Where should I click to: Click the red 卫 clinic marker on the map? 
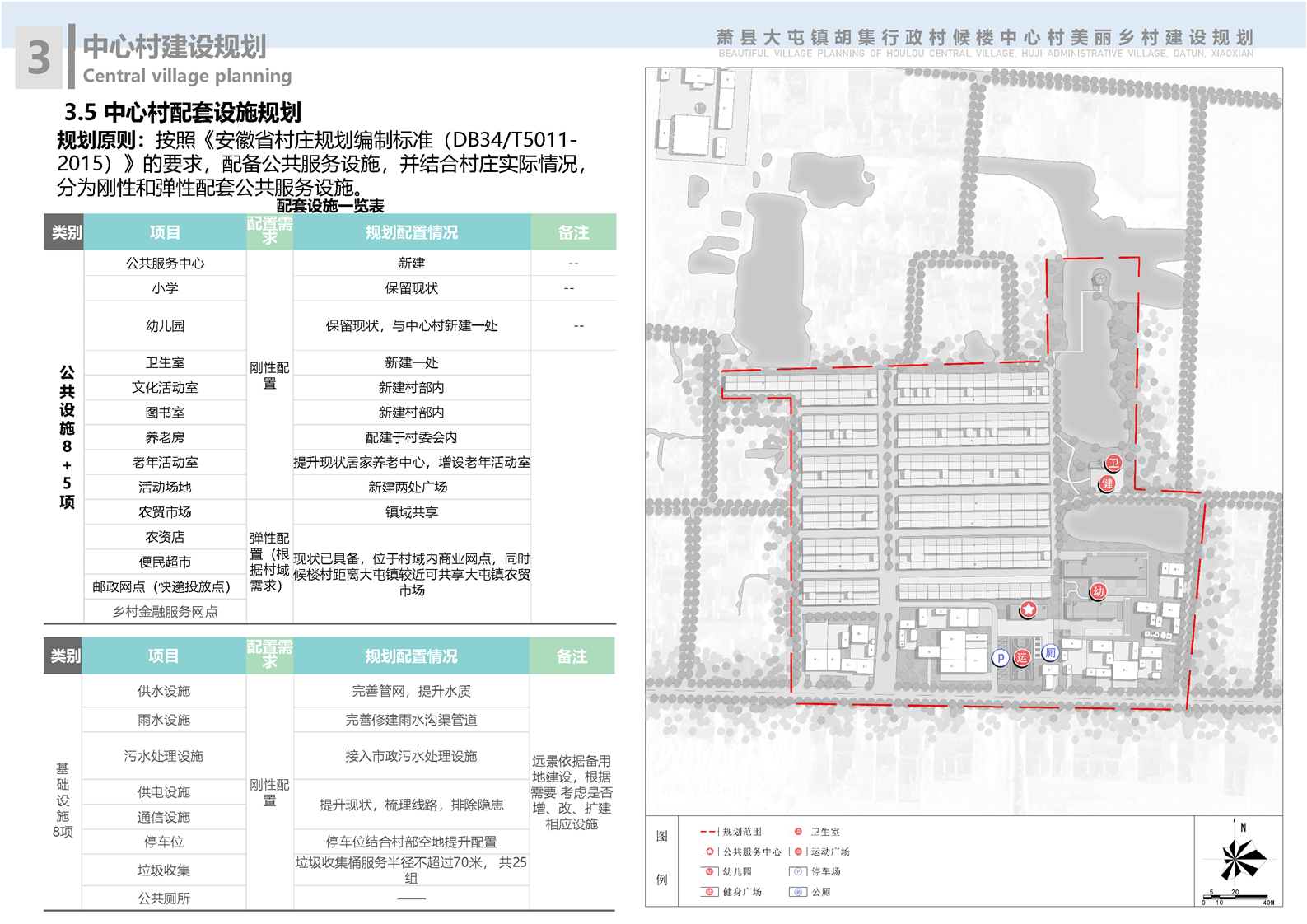pyautogui.click(x=1113, y=463)
